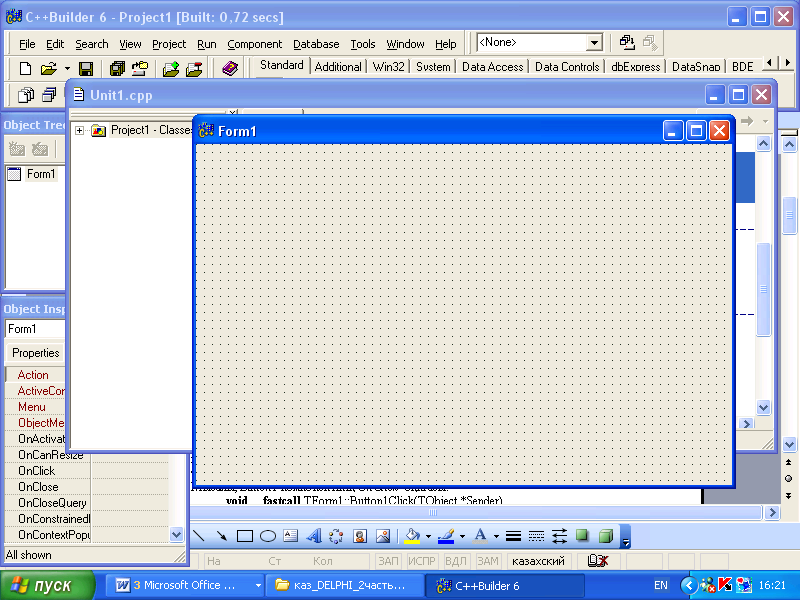The width and height of the screenshot is (800, 600).
Task: Click Object Inspector scroll down arrow
Action: (x=176, y=535)
